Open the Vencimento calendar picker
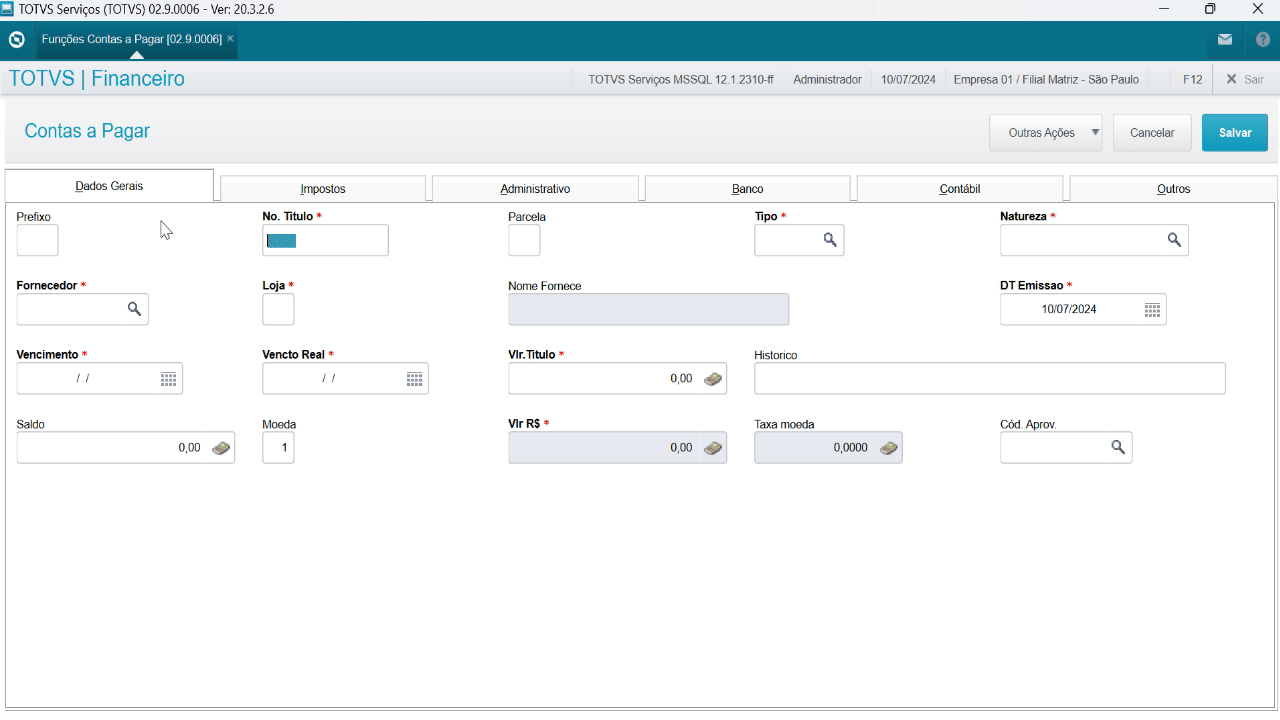Screen dimensions: 1280x720 [168, 379]
